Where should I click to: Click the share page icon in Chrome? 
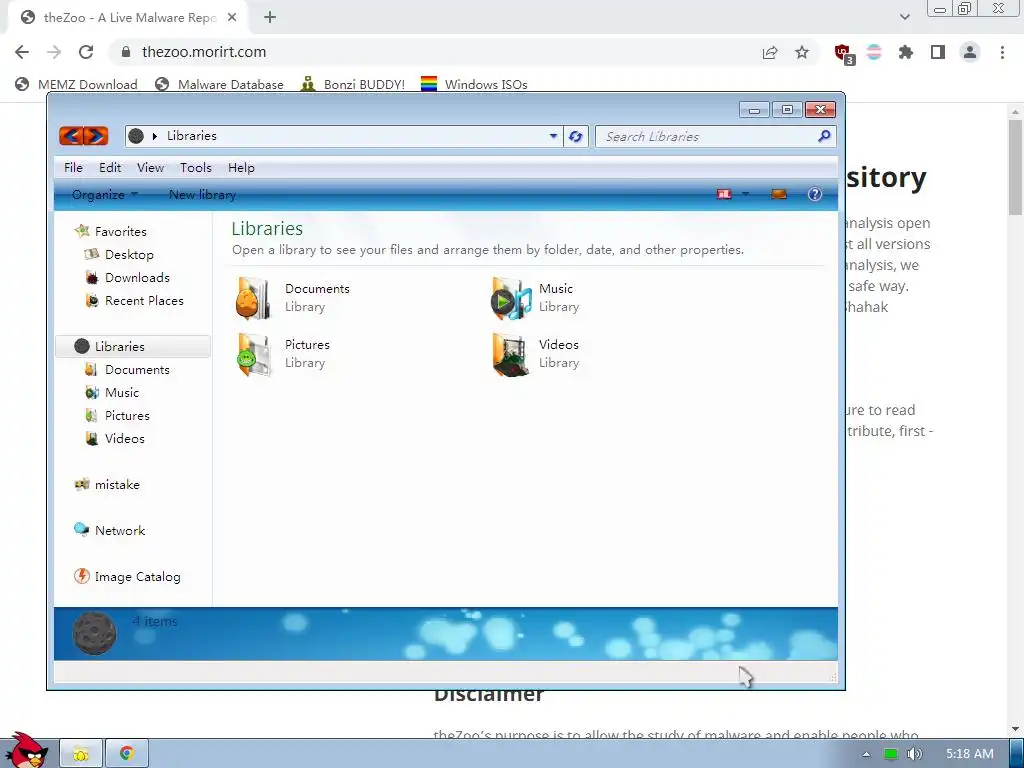coord(770,52)
